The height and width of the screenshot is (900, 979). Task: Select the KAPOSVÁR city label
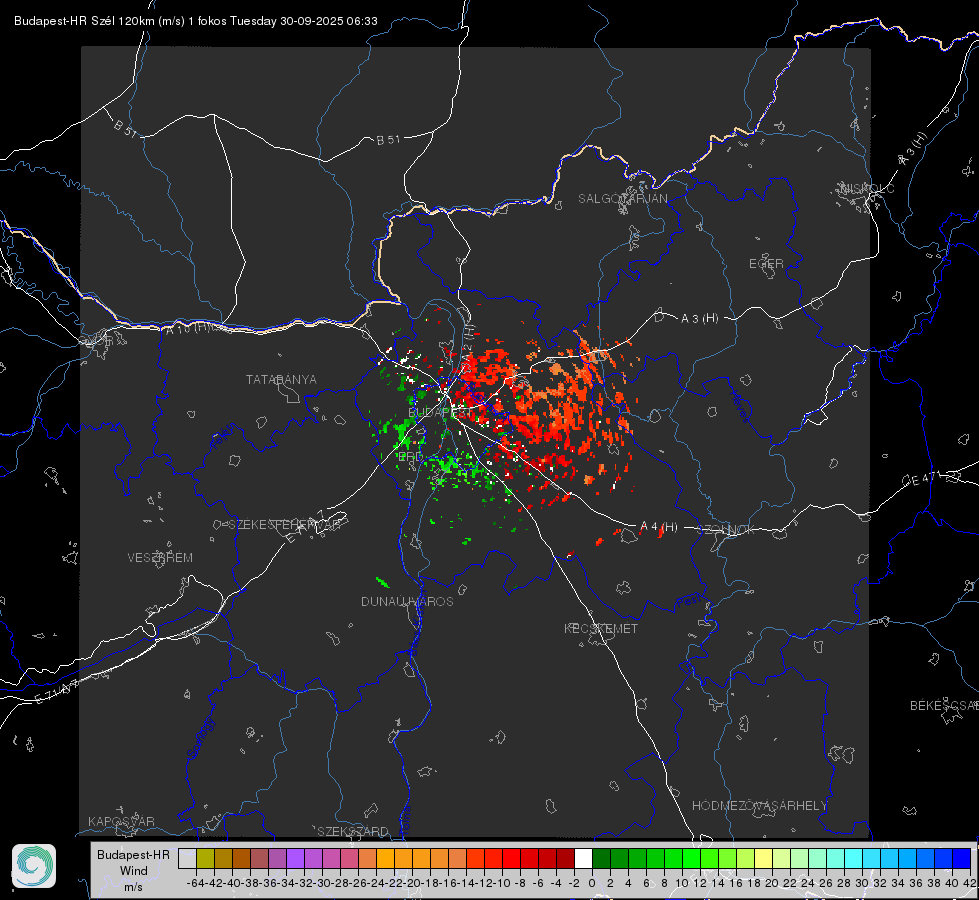point(121,821)
